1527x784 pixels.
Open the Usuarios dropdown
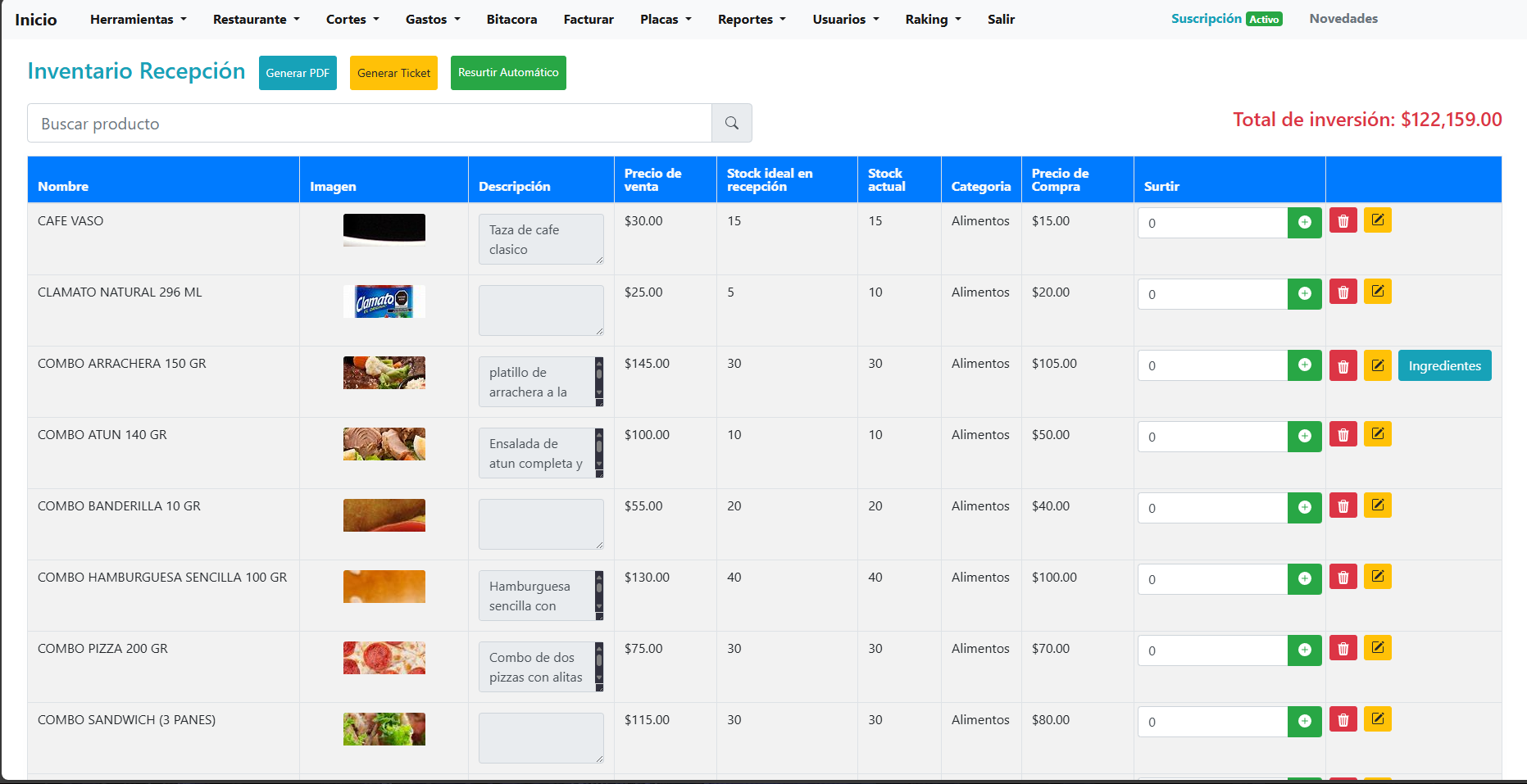point(845,20)
